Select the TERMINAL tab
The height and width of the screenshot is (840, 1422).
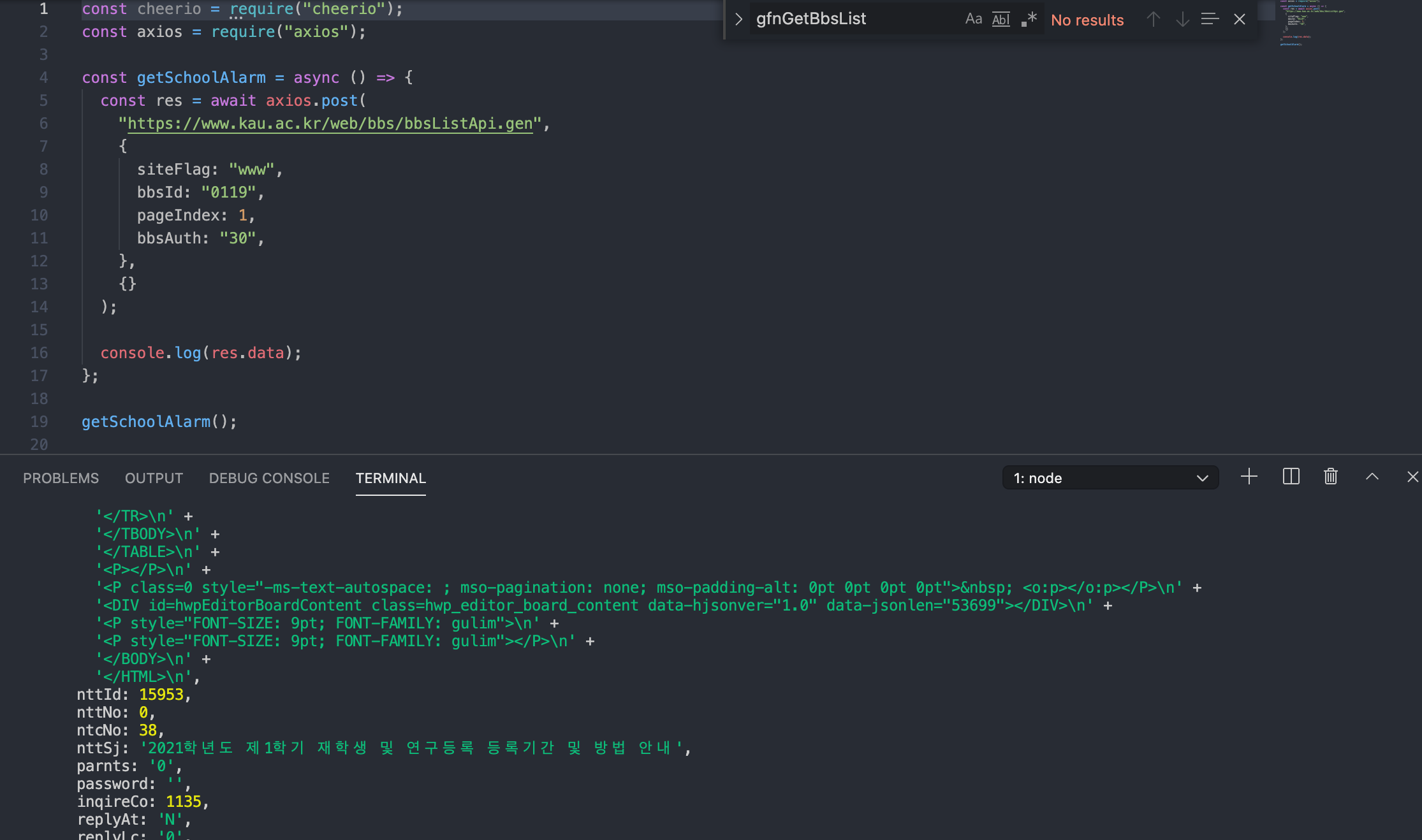(x=390, y=478)
